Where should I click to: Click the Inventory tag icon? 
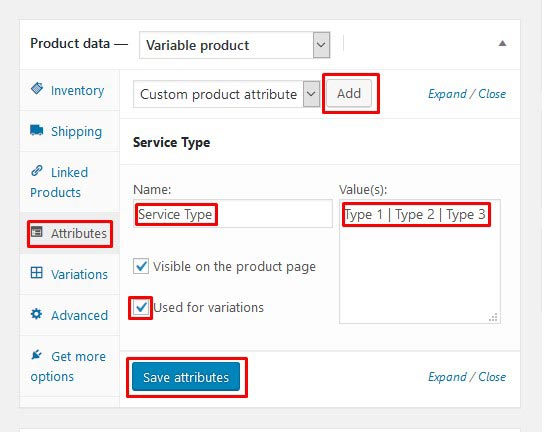point(37,88)
